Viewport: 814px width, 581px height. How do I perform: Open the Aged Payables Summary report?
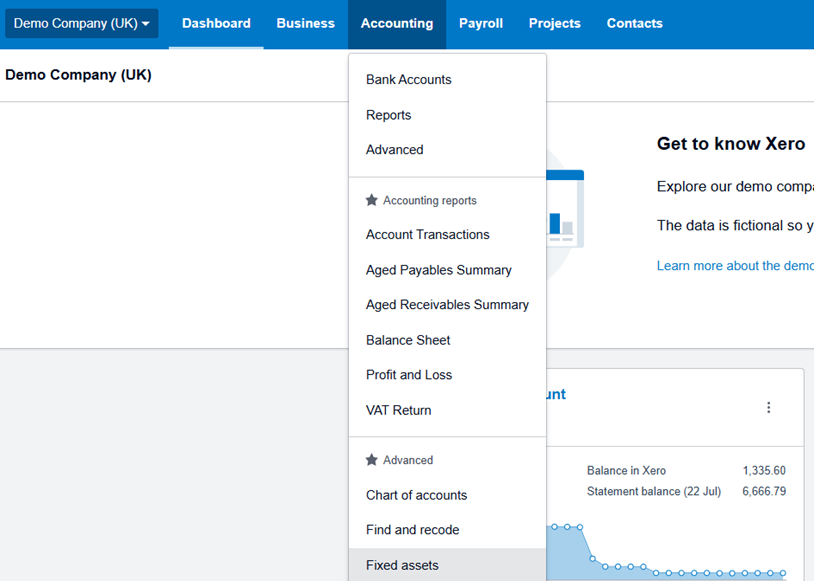tap(438, 270)
